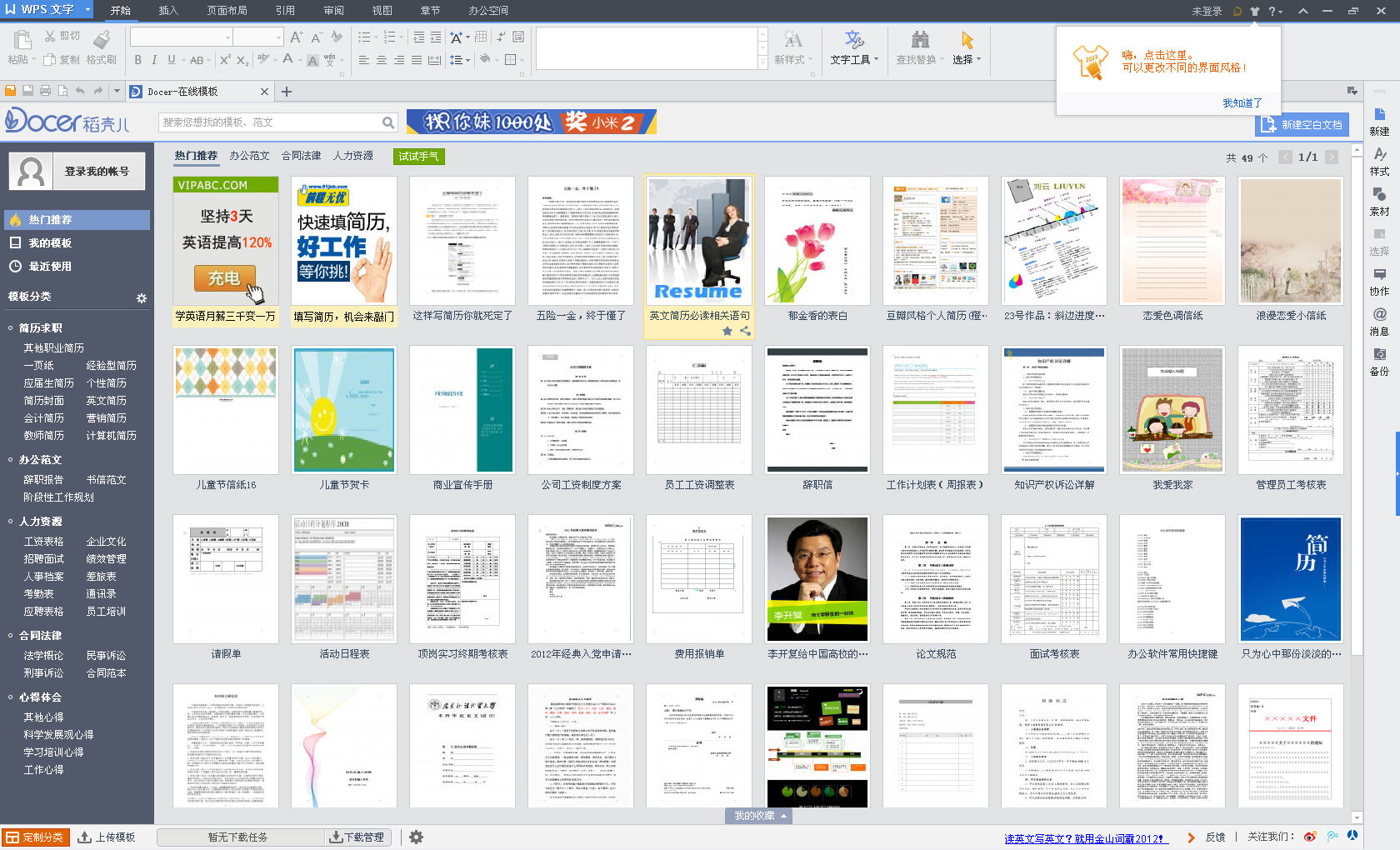This screenshot has width=1400, height=850.
Task: Click the 新建空白文档 button
Action: [1302, 124]
